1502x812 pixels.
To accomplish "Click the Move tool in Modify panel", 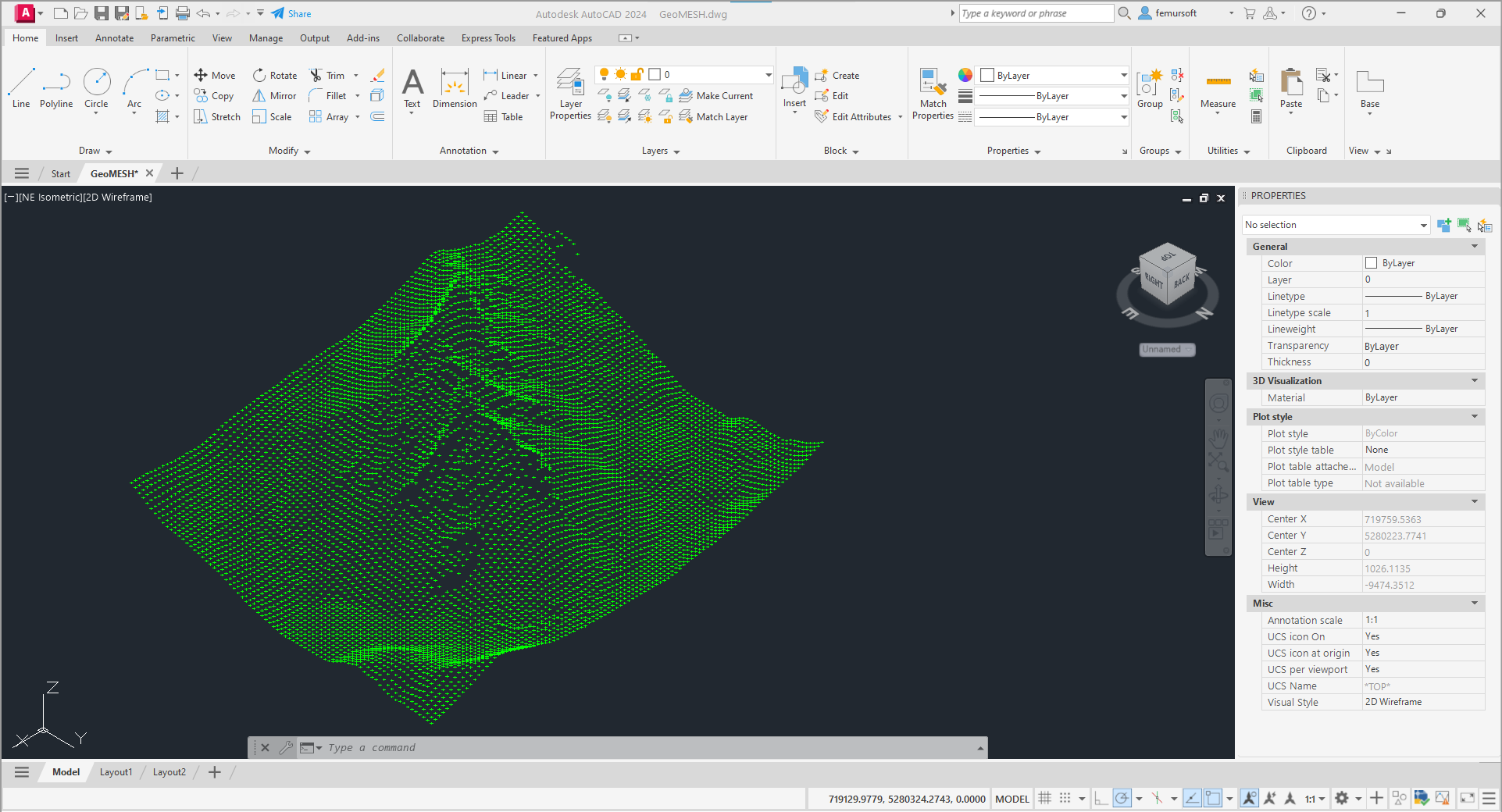I will 215,76.
